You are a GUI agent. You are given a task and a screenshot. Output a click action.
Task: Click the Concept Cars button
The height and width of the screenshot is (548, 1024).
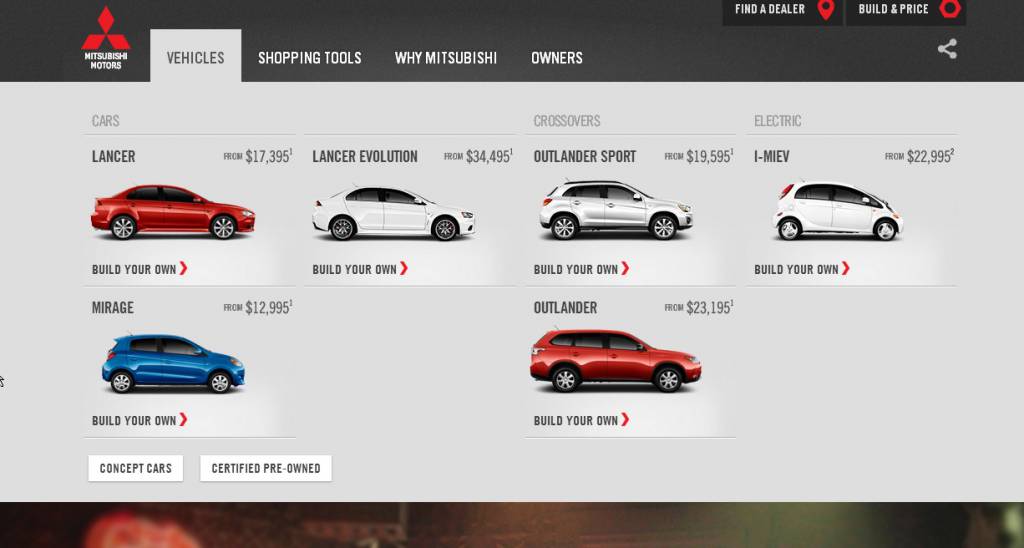[136, 468]
